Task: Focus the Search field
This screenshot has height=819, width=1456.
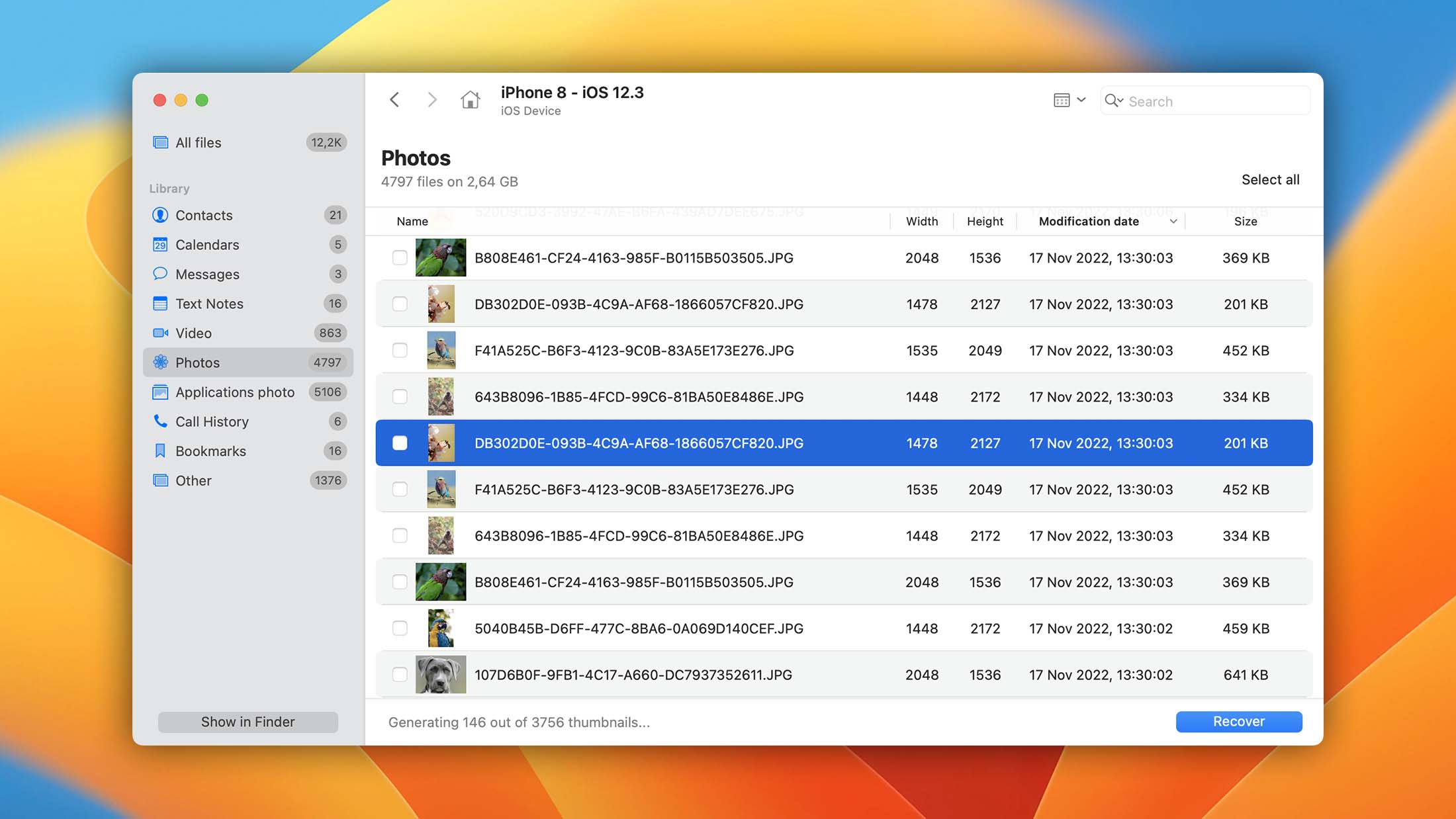Action: [x=1205, y=101]
